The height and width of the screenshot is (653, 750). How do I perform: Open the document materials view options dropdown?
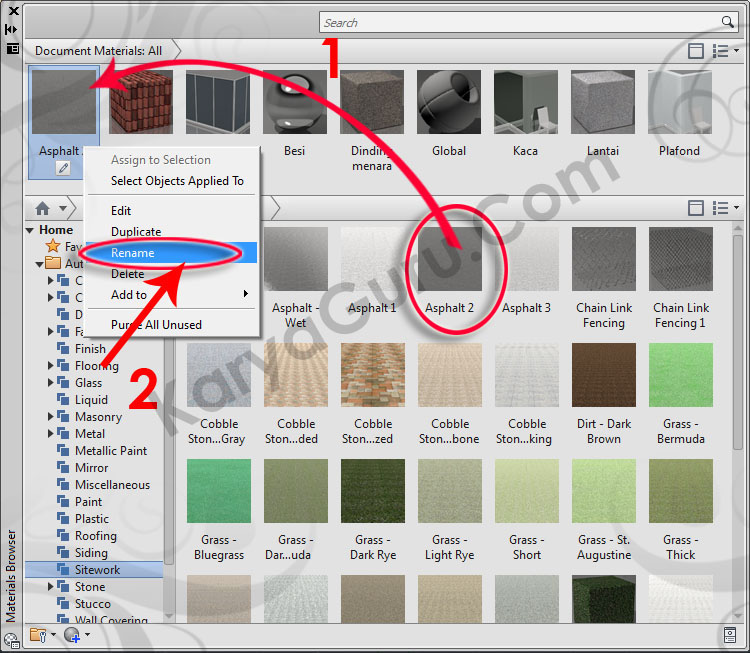tap(725, 51)
